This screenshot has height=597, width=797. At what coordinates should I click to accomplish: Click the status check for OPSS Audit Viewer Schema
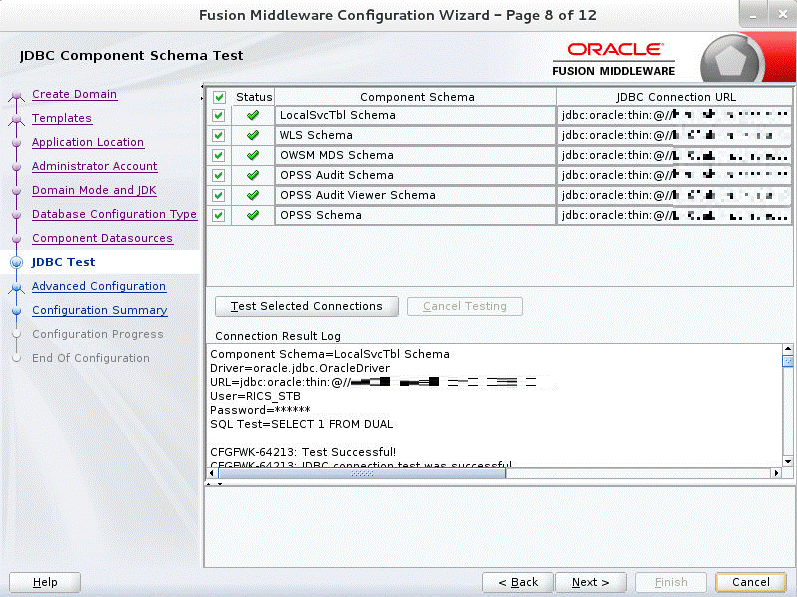(x=253, y=195)
